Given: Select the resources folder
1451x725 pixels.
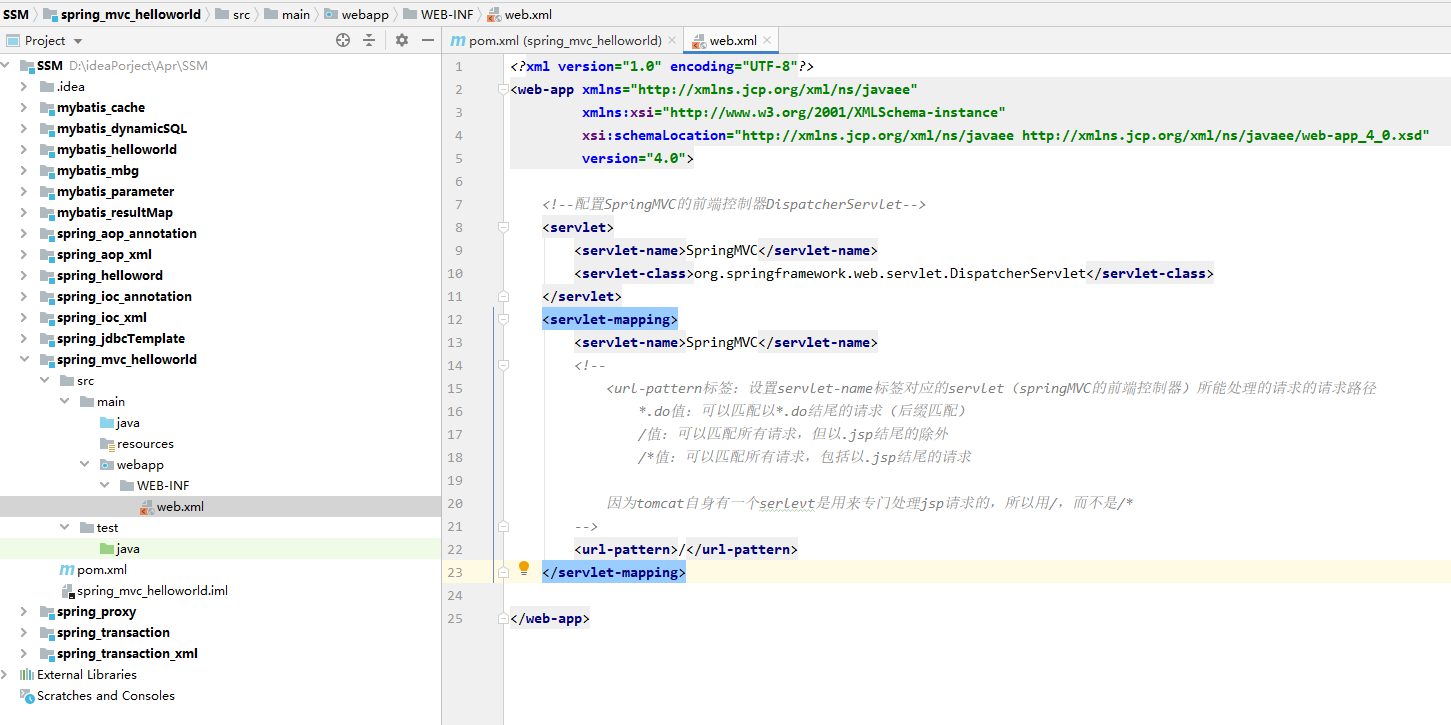Looking at the screenshot, I should pyautogui.click(x=145, y=444).
